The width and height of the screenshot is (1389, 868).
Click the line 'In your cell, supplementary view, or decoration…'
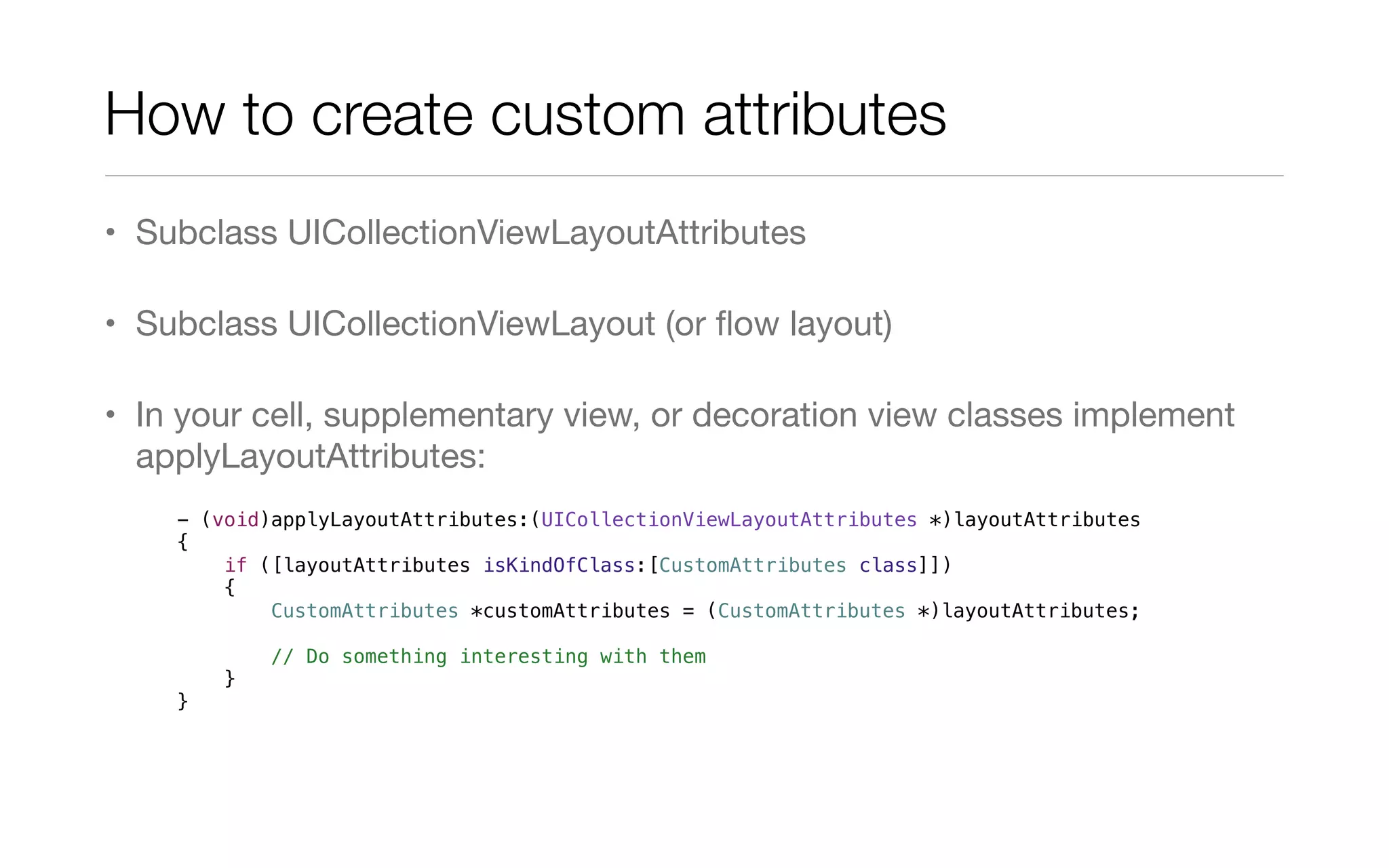click(x=685, y=414)
